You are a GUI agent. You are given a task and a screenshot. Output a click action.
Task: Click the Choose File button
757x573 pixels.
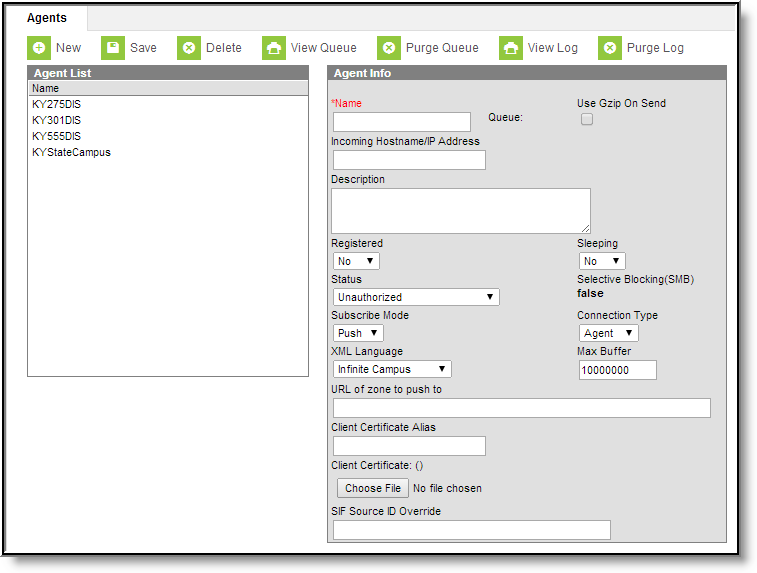[373, 488]
